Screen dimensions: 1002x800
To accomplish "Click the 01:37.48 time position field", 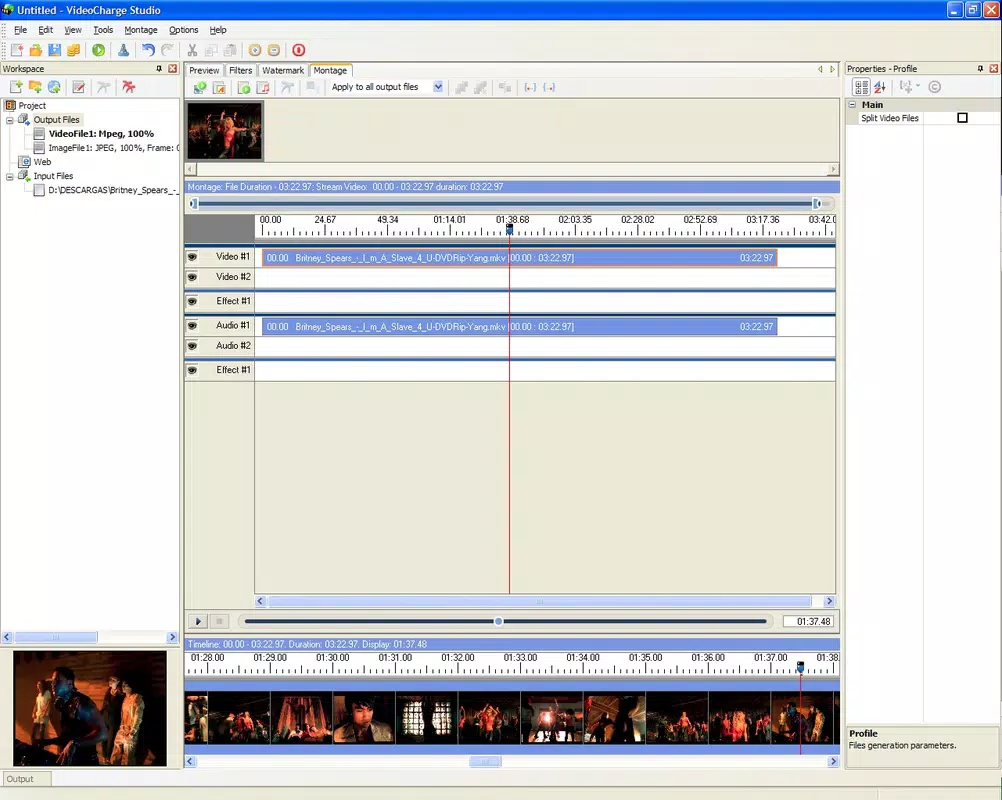I will [x=810, y=621].
